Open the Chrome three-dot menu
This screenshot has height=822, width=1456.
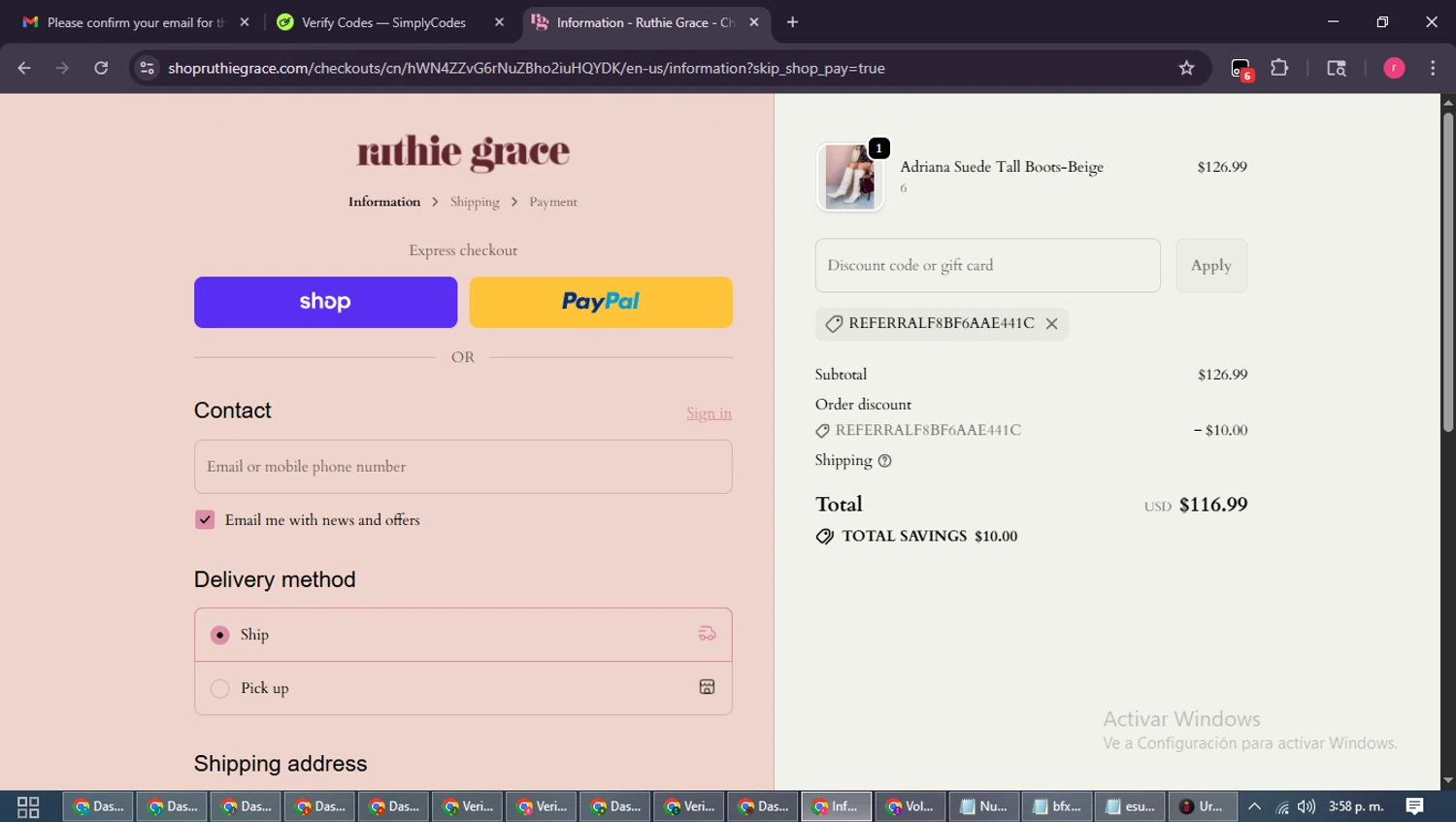coord(1433,68)
